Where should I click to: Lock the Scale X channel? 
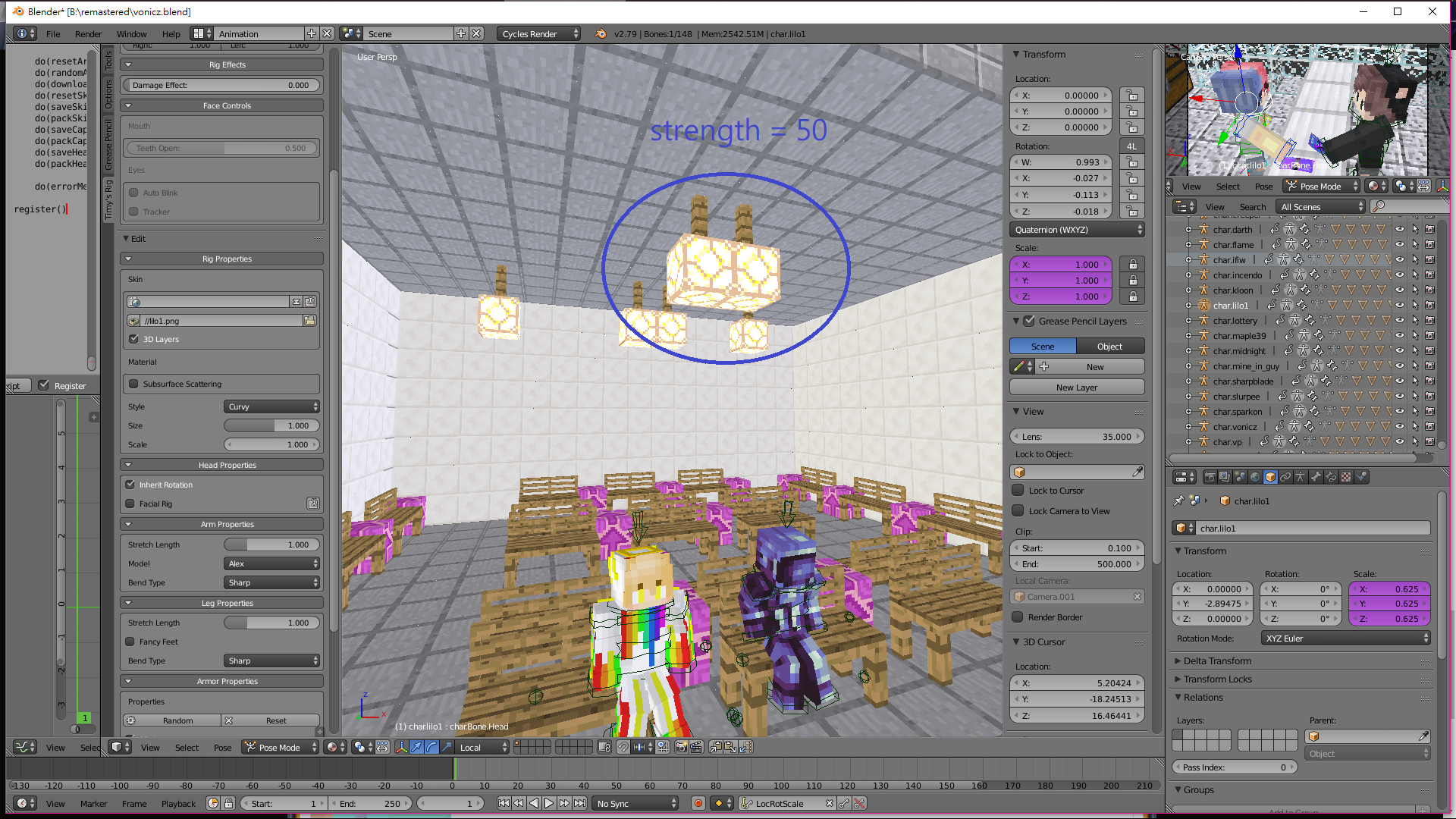point(1133,265)
